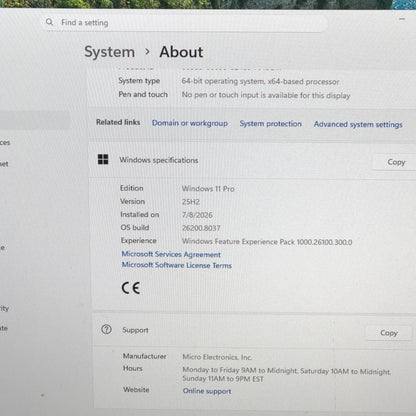Copy the Support information
The height and width of the screenshot is (416, 416).
point(389,333)
